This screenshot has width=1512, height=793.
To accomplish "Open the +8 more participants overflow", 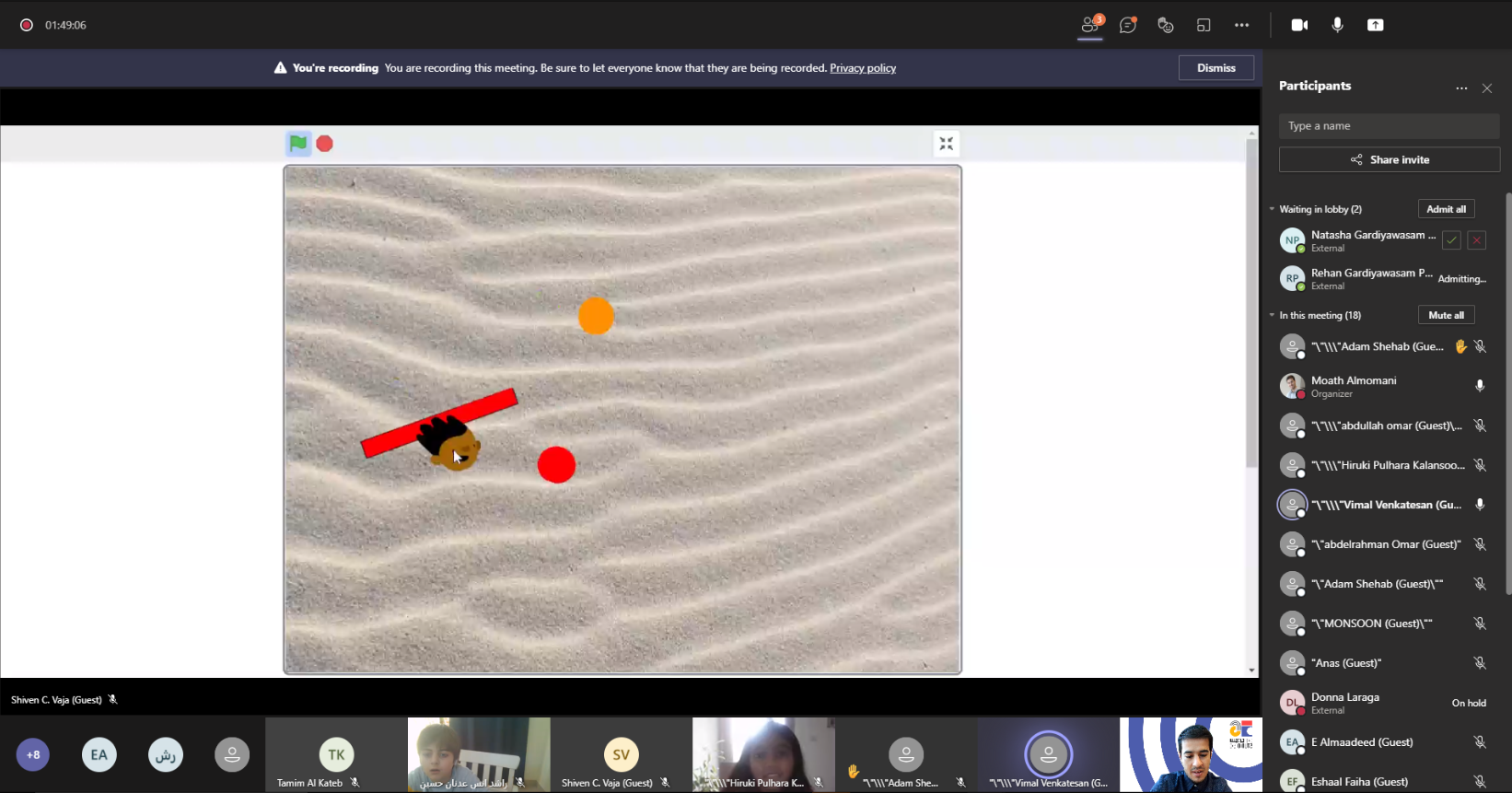I will point(33,755).
